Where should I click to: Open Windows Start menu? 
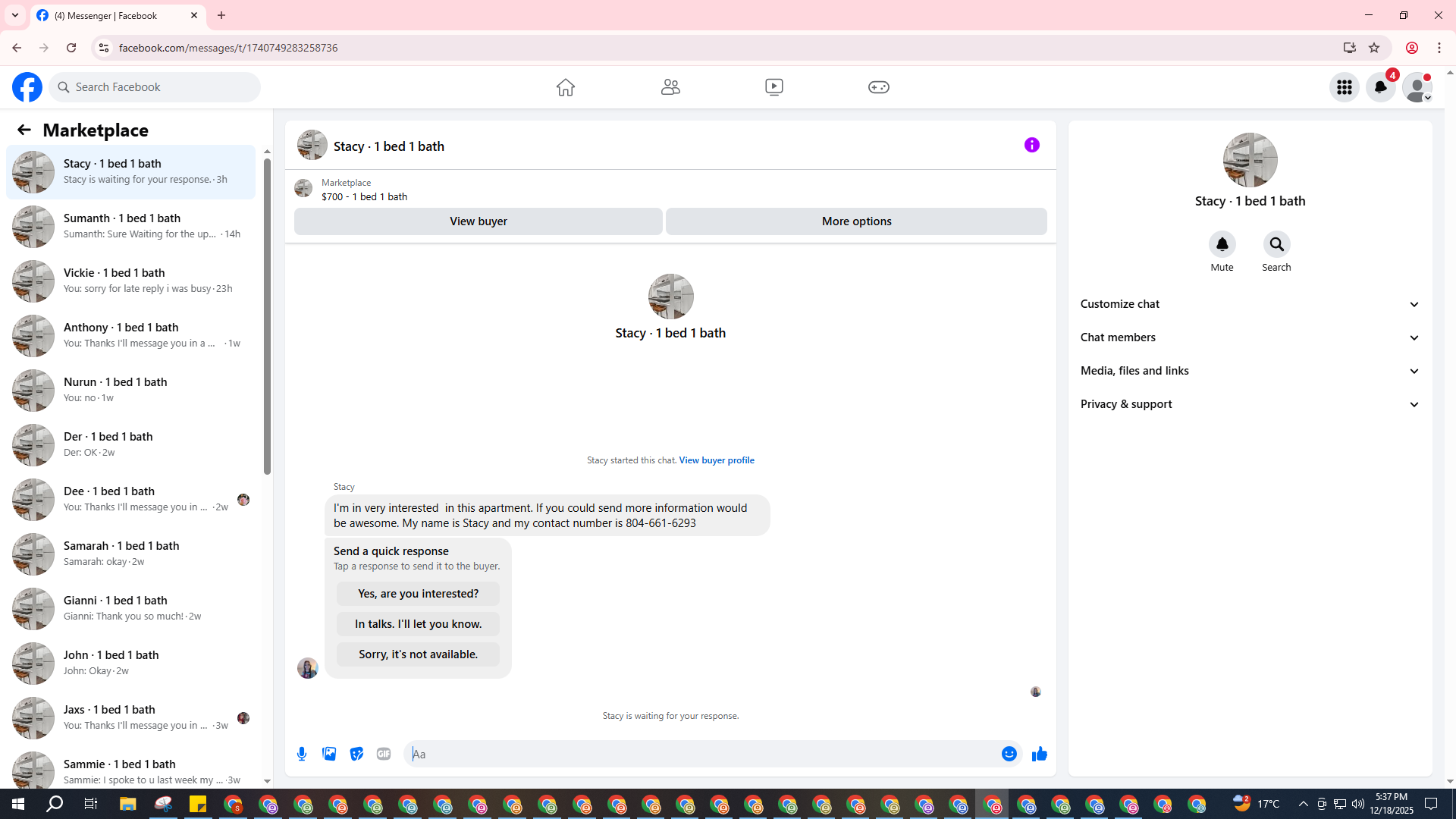18,804
